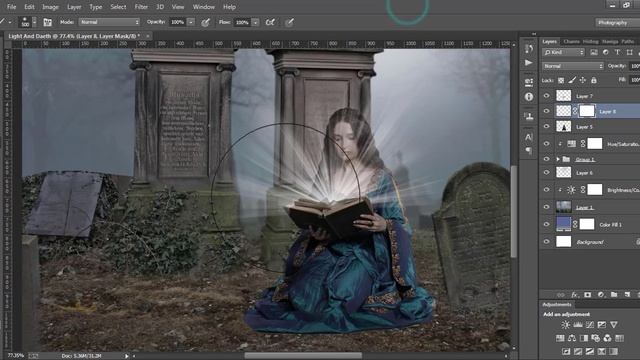Open Opacity slider arrow in options bar
The width and height of the screenshot is (640, 360).
191,22
